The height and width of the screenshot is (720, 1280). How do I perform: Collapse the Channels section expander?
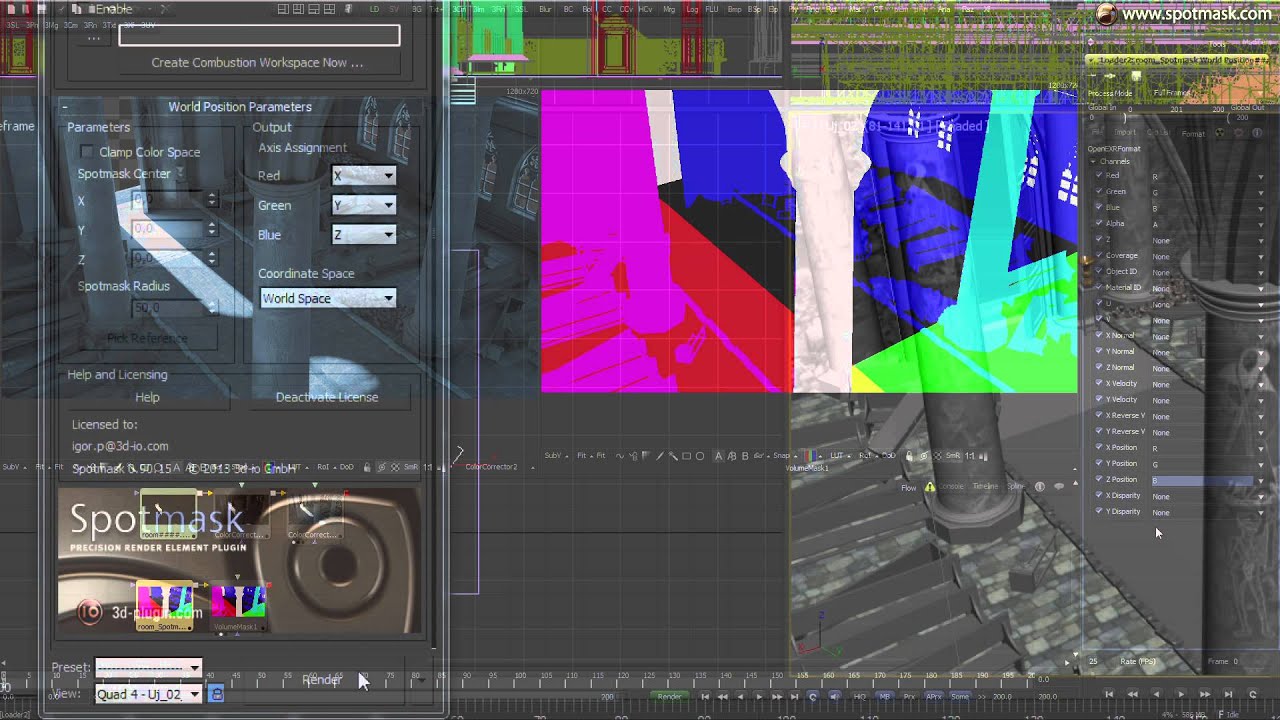pyautogui.click(x=1094, y=161)
